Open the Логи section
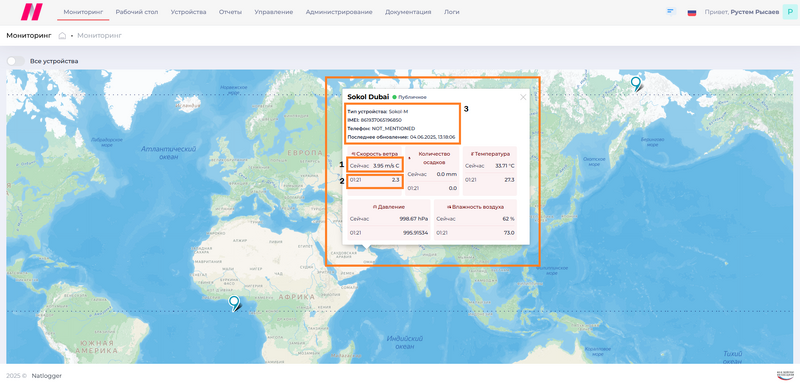Viewport: 800px width, 385px height. [x=452, y=12]
